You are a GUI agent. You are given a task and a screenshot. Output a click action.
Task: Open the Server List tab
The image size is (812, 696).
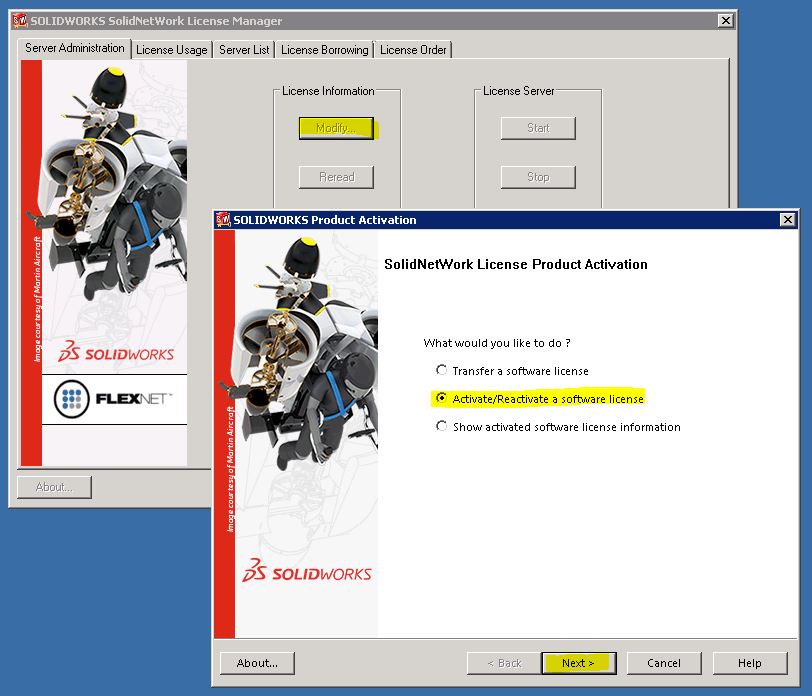(244, 50)
